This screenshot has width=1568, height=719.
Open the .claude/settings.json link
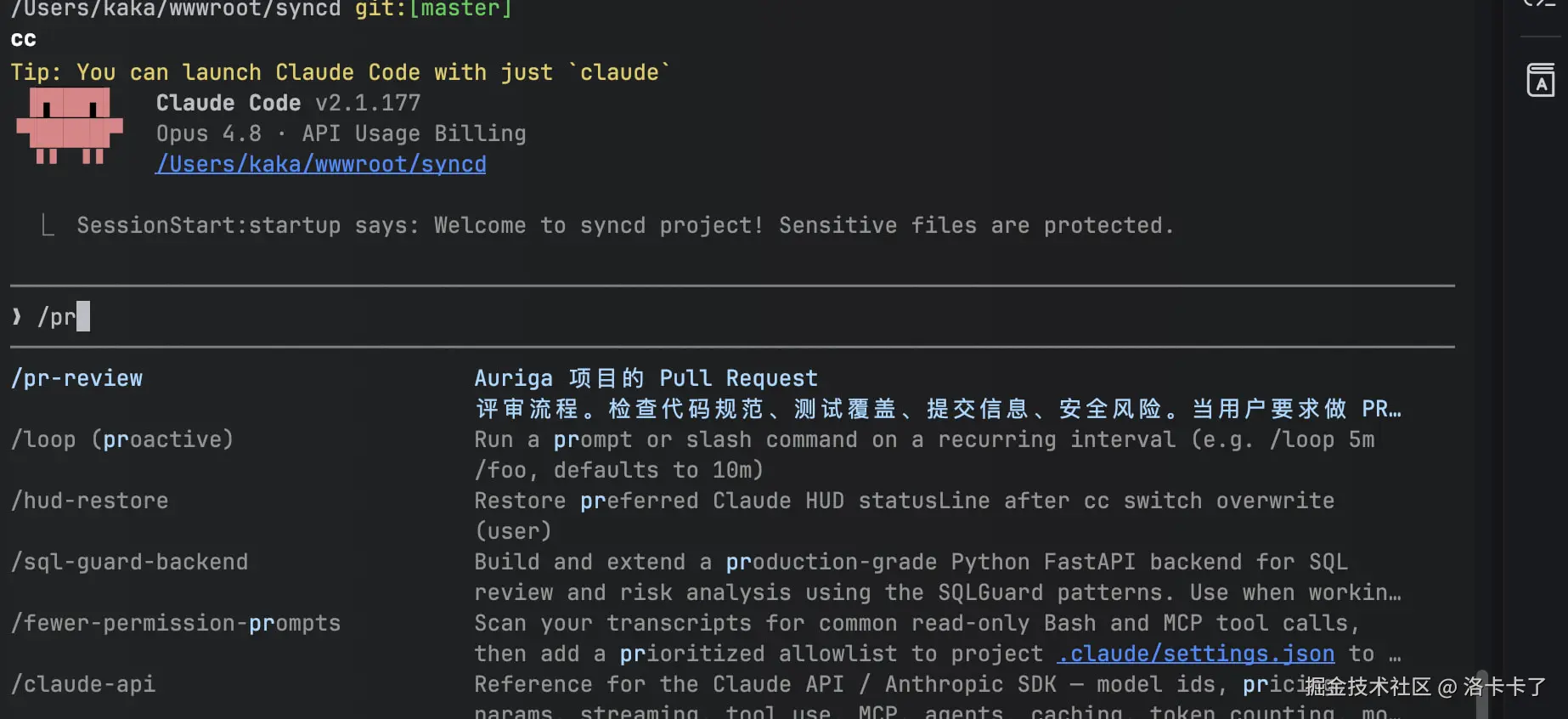[x=1196, y=654]
